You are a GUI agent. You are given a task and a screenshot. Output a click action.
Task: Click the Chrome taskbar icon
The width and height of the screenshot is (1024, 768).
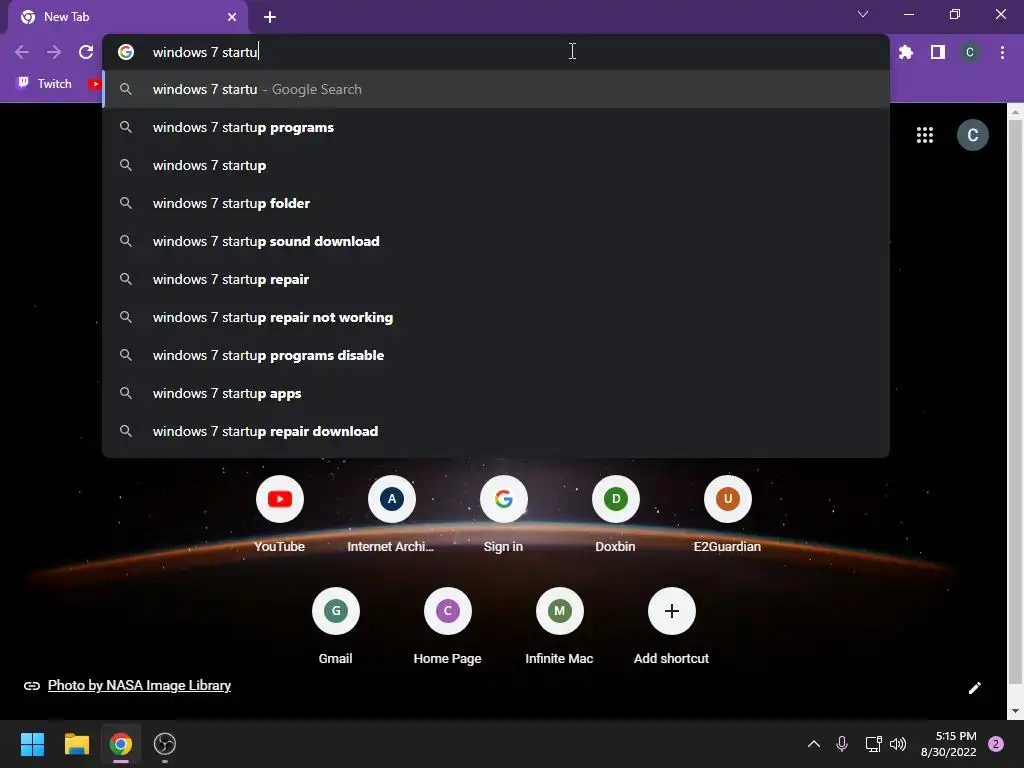pos(121,744)
